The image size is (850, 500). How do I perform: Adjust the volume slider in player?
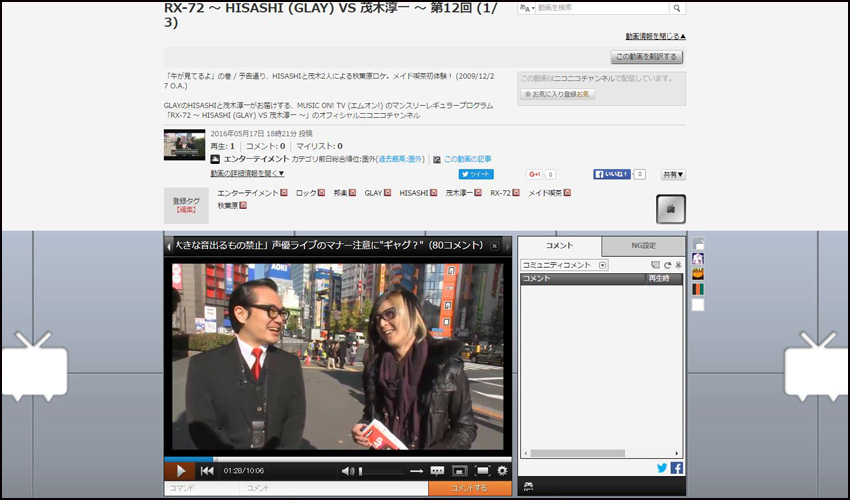pyautogui.click(x=380, y=471)
